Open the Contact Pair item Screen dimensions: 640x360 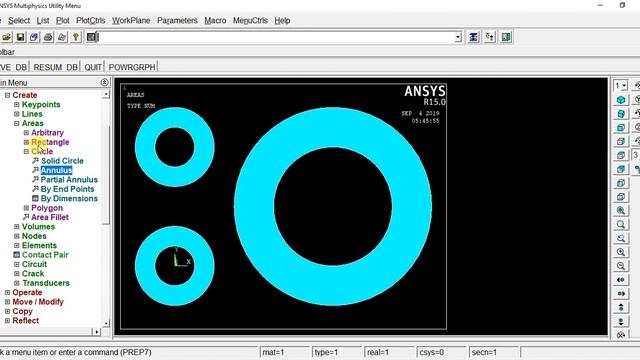point(45,255)
